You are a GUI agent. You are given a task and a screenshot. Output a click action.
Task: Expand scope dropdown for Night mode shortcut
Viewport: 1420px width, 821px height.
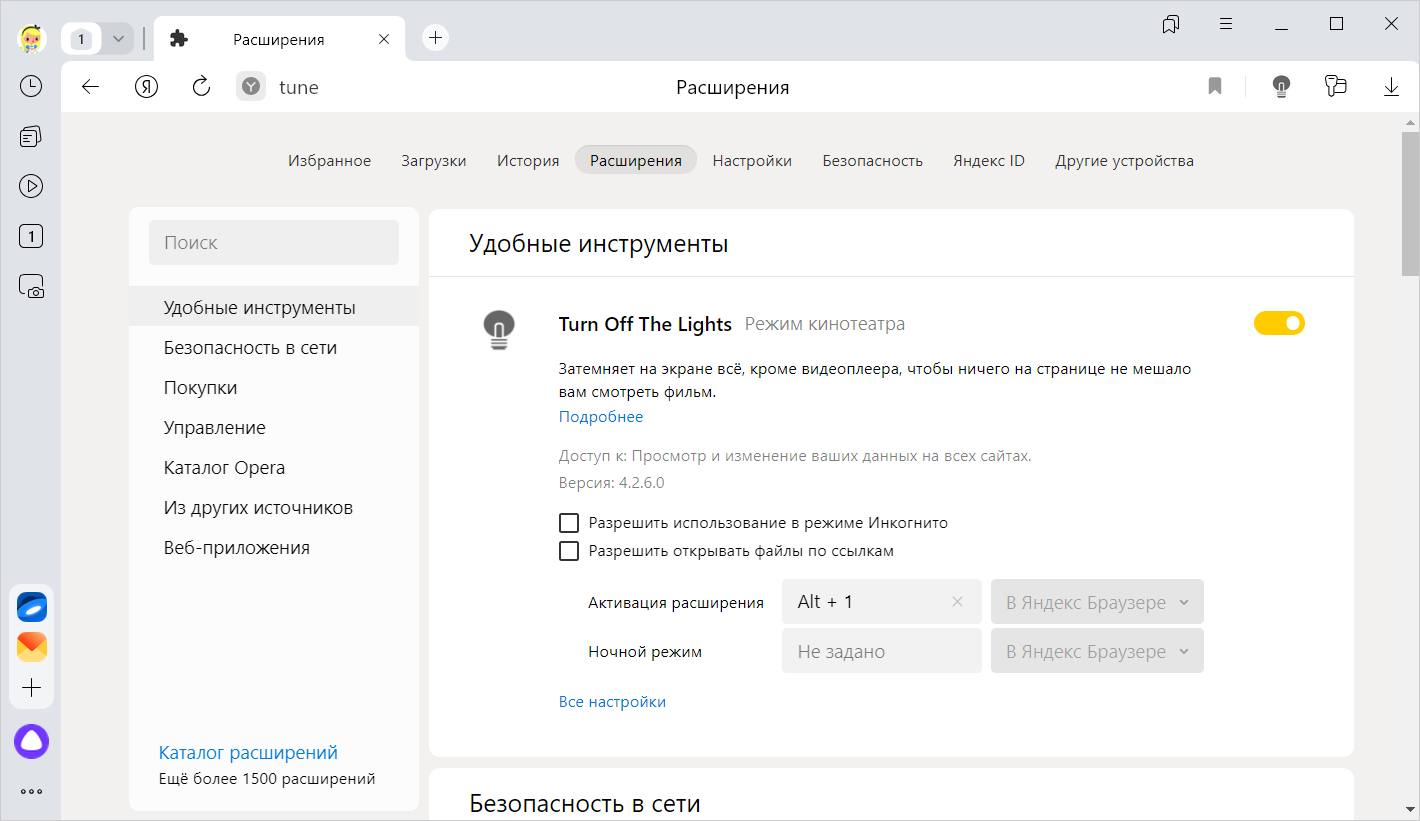1097,652
